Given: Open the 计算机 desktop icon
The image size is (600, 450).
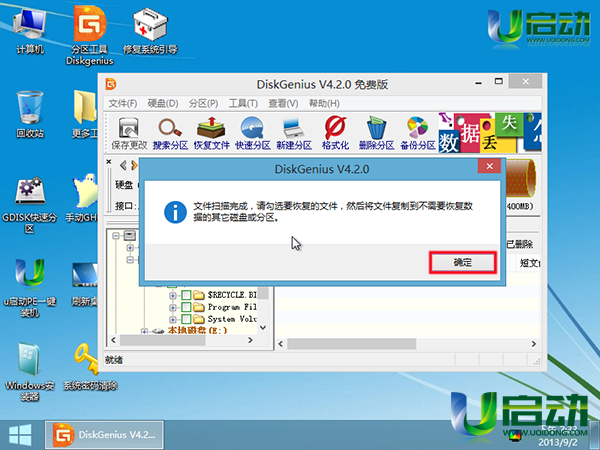Looking at the screenshot, I should [x=30, y=31].
